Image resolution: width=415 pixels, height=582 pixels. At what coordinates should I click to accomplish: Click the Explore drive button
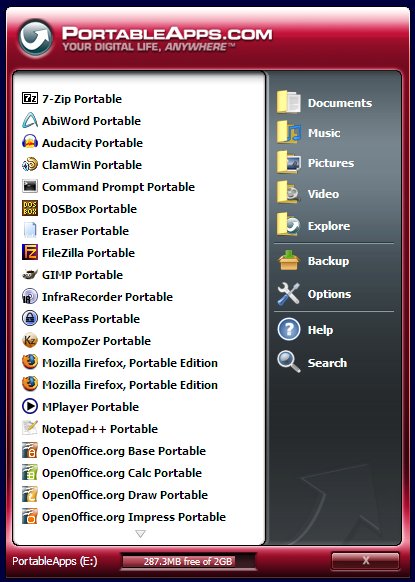point(313,226)
